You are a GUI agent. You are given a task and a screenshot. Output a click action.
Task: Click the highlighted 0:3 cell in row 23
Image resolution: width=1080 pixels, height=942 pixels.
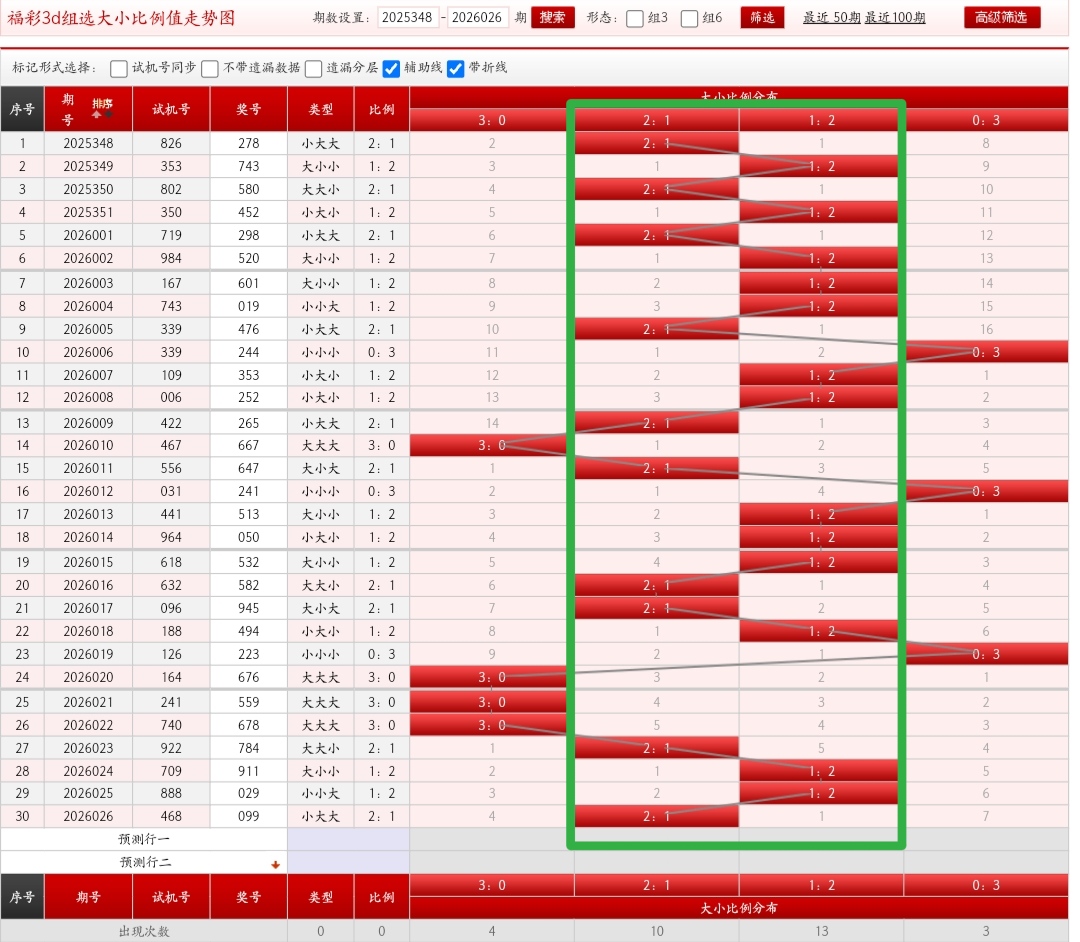(x=985, y=654)
